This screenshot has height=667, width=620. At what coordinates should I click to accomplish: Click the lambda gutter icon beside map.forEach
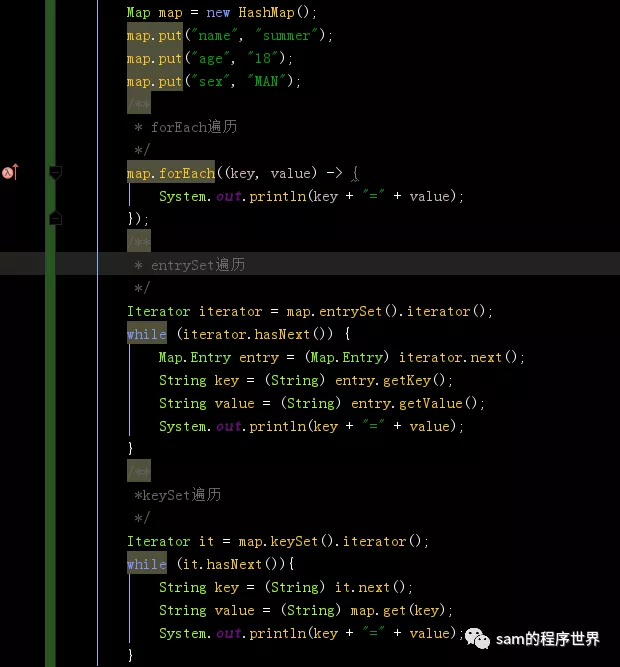pyautogui.click(x=10, y=172)
